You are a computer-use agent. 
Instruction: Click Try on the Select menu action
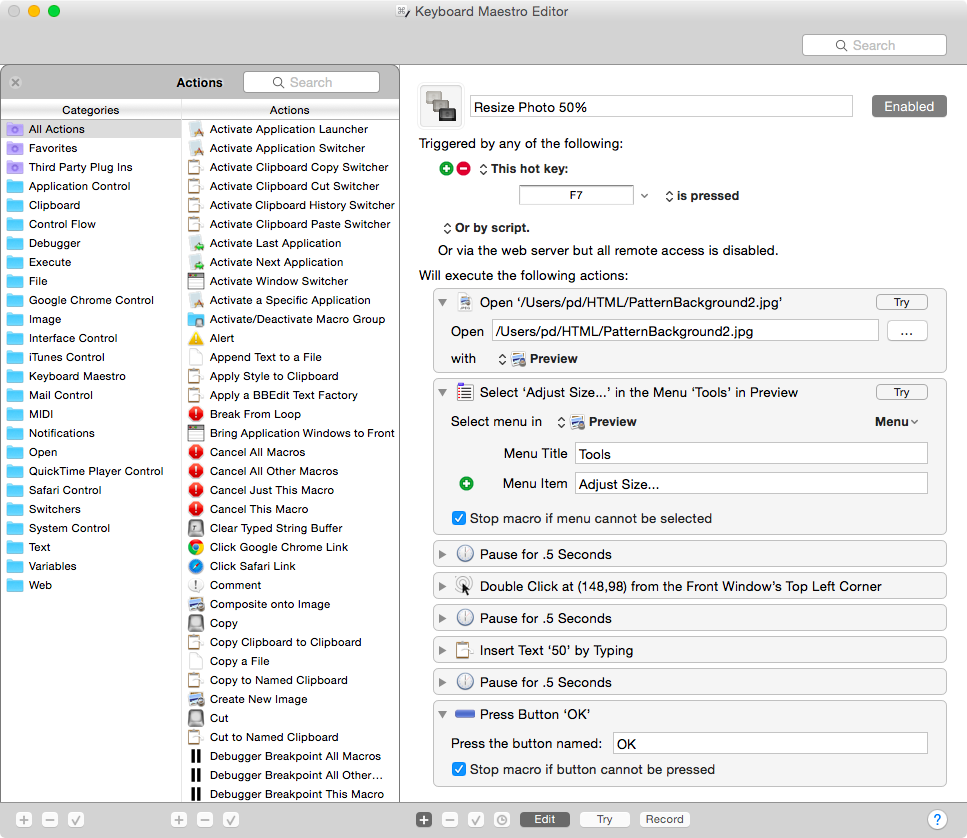(902, 392)
